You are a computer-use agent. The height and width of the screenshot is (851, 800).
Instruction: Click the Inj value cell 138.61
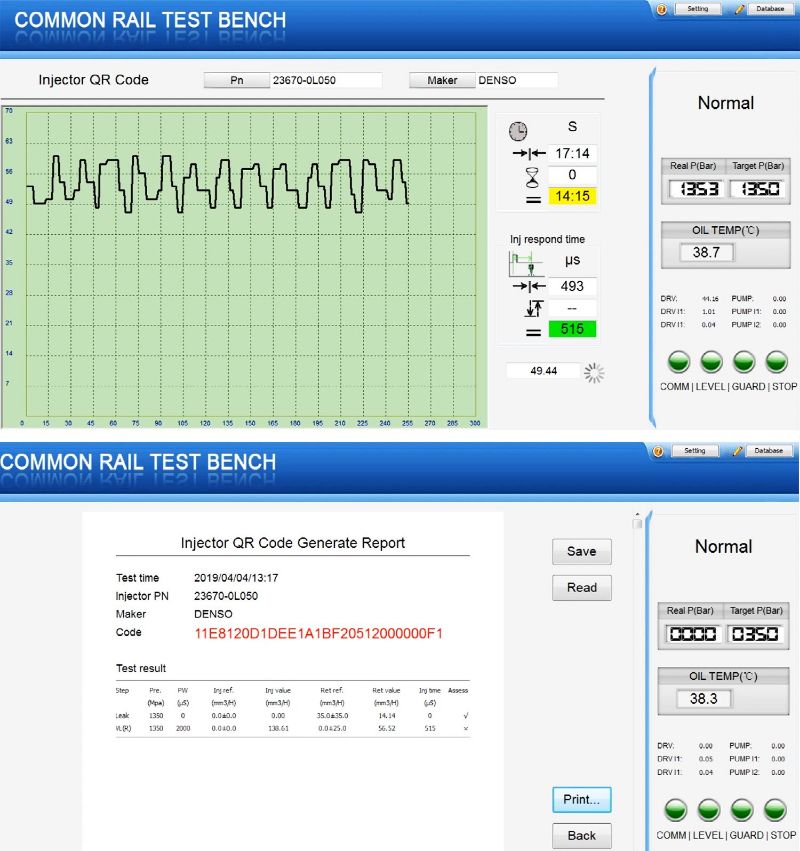278,728
